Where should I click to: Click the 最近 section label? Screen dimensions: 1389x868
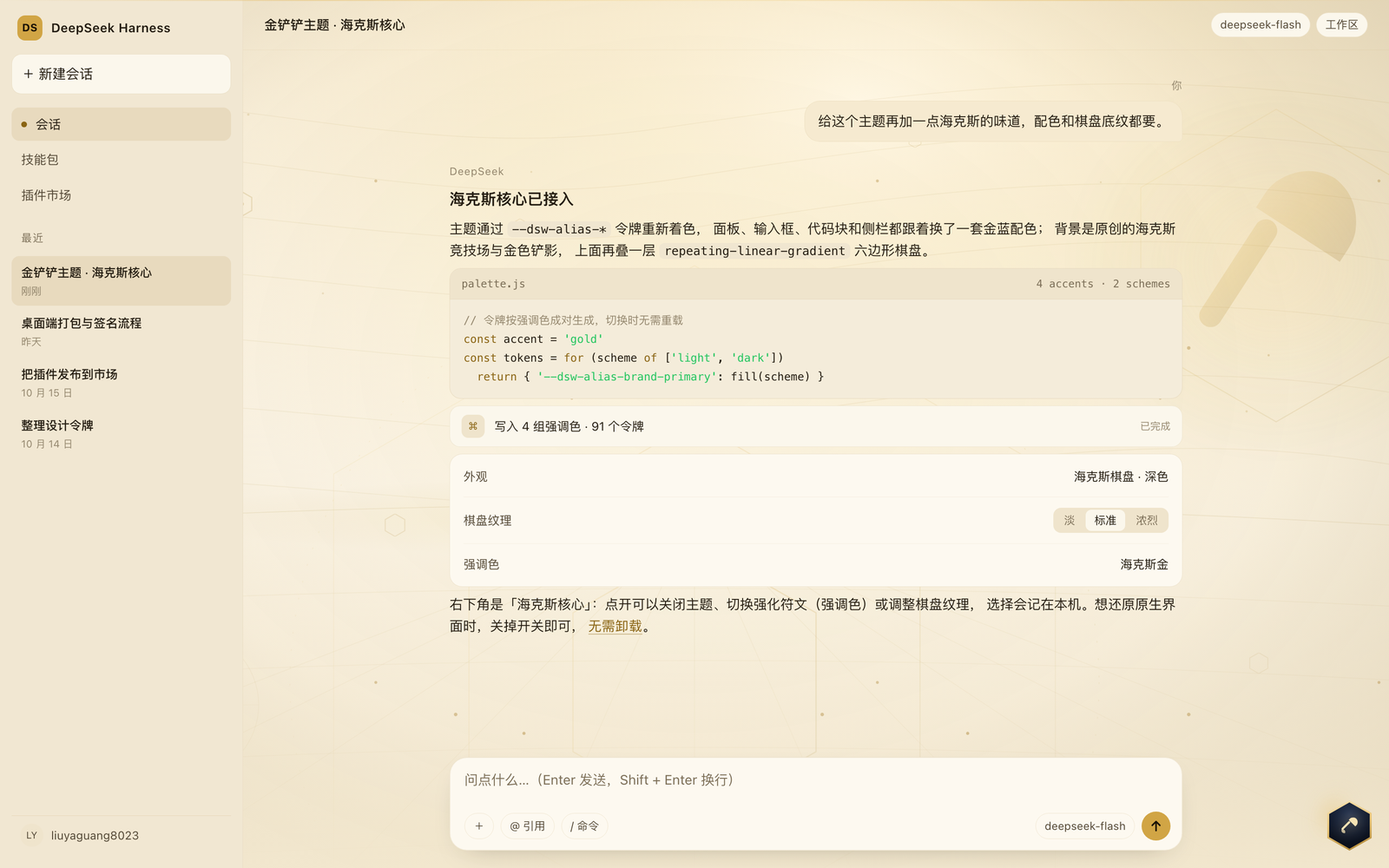pos(32,238)
